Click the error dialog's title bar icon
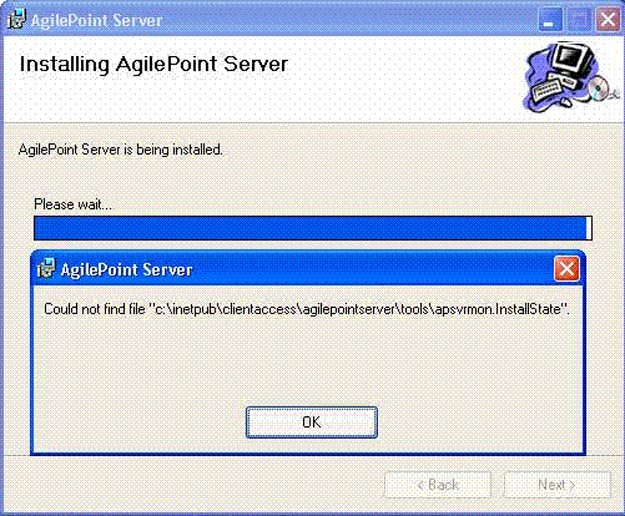 [46, 270]
